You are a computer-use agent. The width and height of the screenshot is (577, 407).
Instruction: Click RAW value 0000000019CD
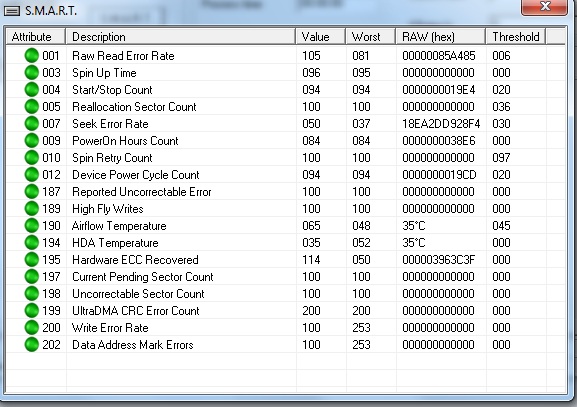pos(439,175)
